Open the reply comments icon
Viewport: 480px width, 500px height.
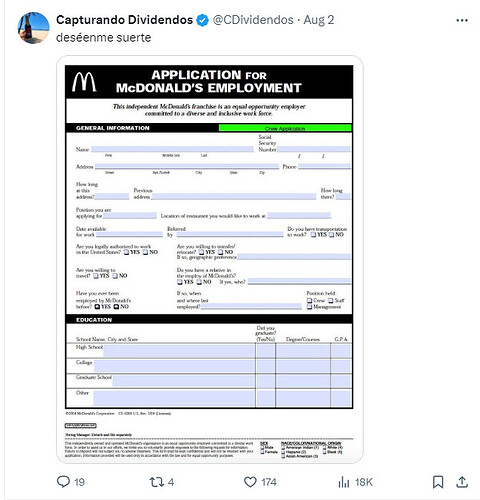(63, 482)
